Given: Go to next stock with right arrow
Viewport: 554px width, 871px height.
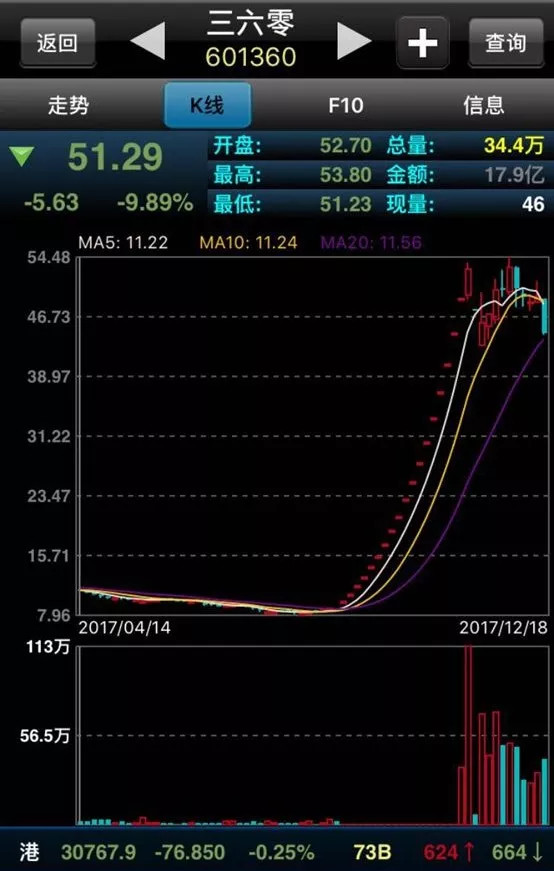Looking at the screenshot, I should (354, 41).
